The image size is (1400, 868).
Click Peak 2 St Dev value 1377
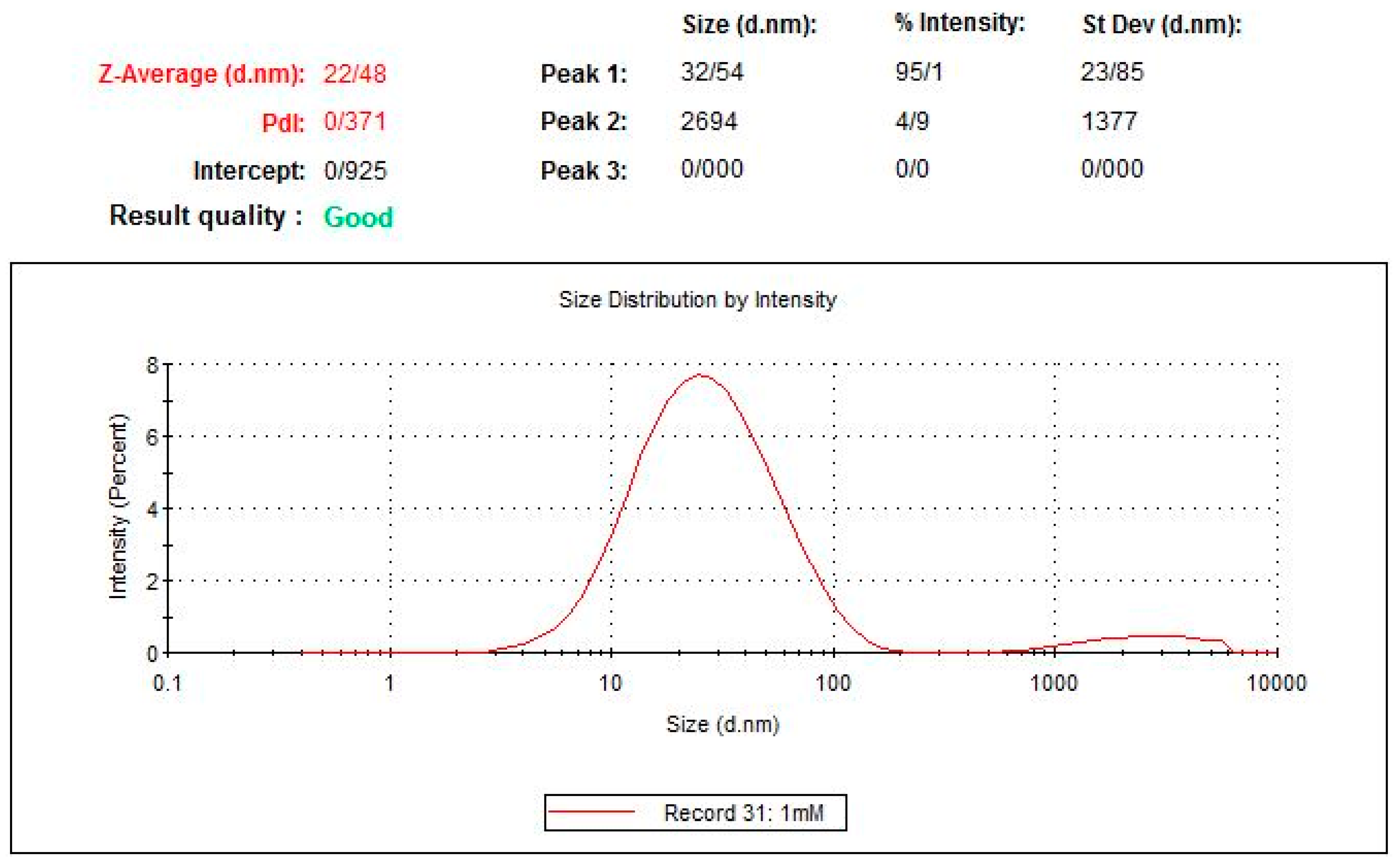click(x=1109, y=122)
